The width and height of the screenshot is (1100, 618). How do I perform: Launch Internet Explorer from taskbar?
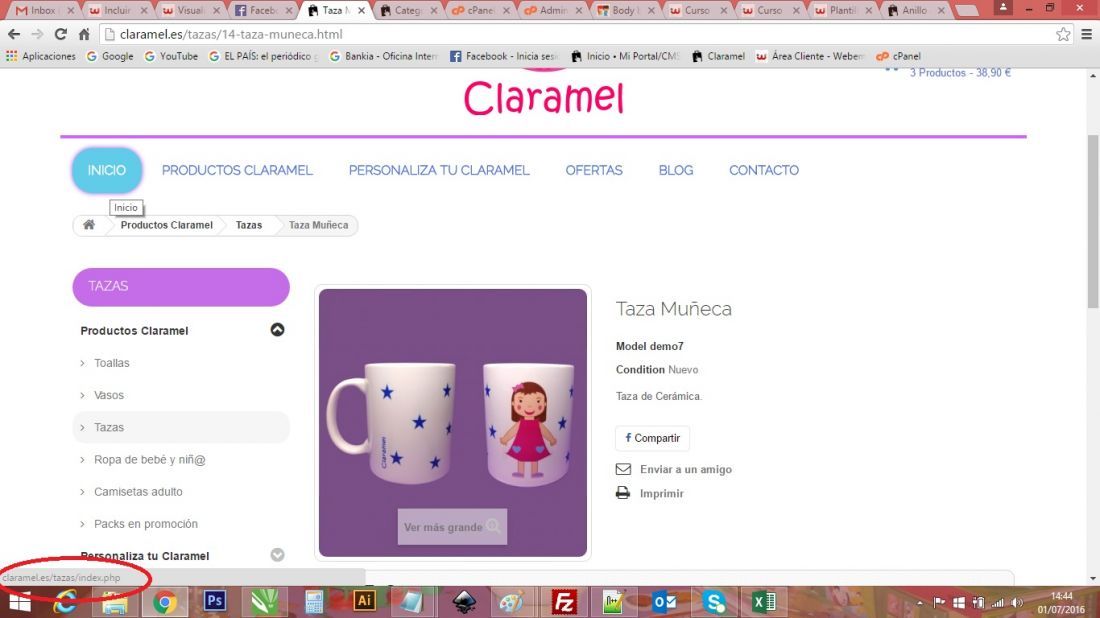pos(65,602)
